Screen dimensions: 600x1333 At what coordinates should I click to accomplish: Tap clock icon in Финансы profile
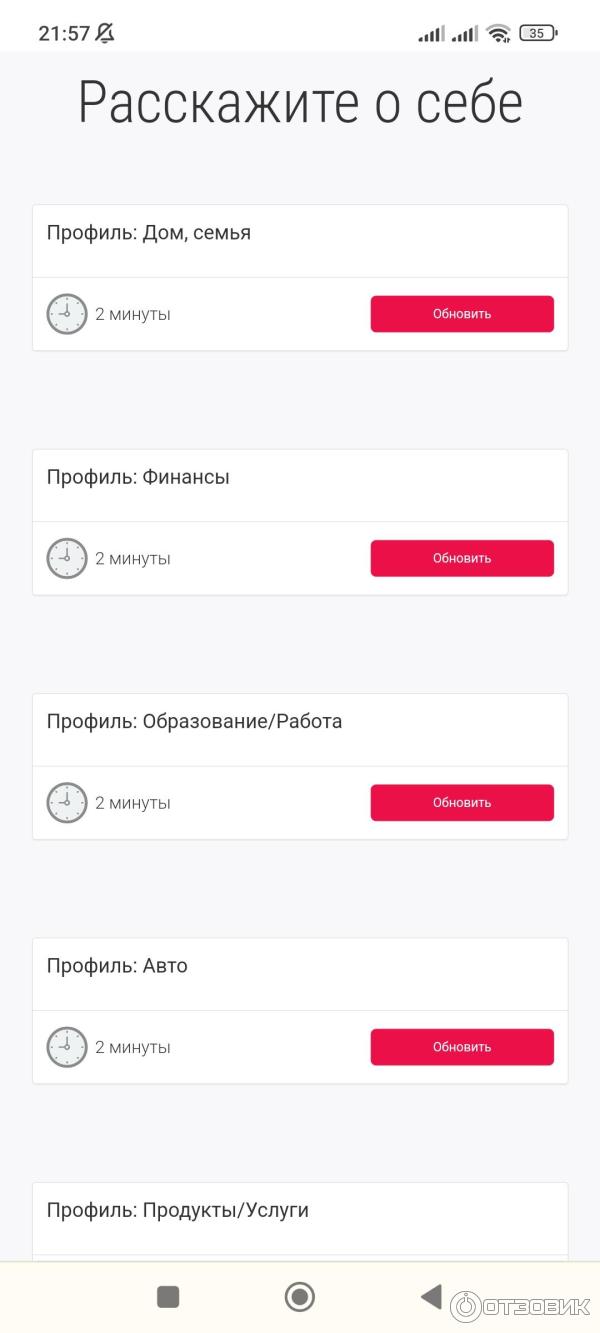(x=67, y=558)
